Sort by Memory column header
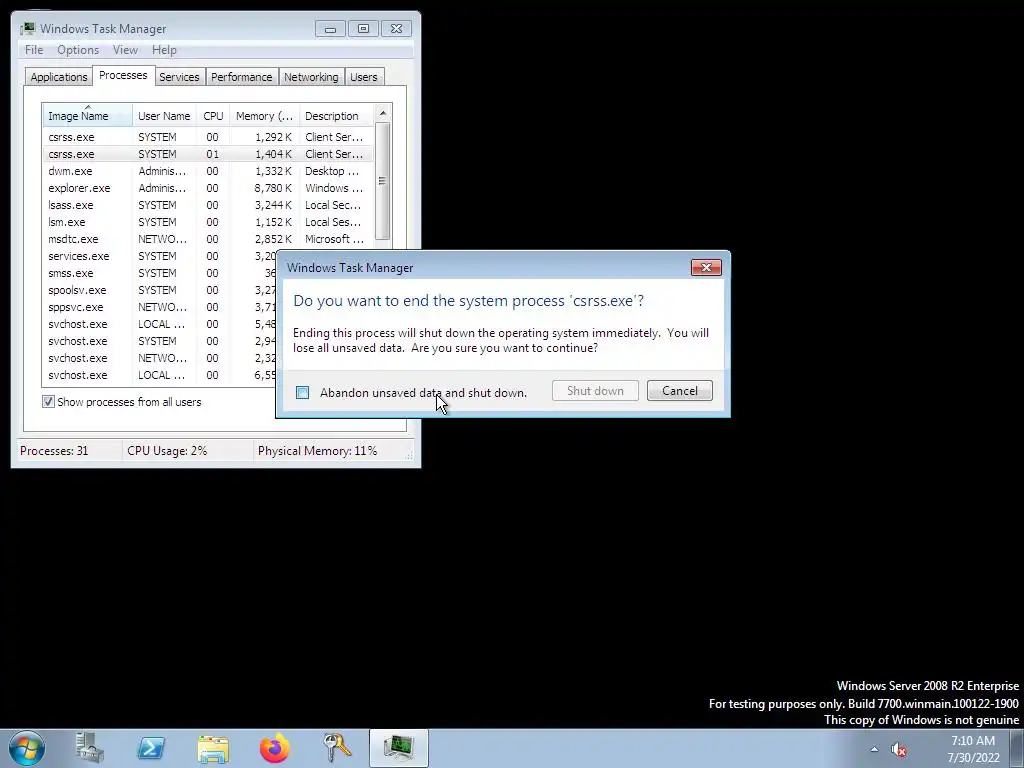The height and width of the screenshot is (768, 1024). pyautogui.click(x=264, y=116)
